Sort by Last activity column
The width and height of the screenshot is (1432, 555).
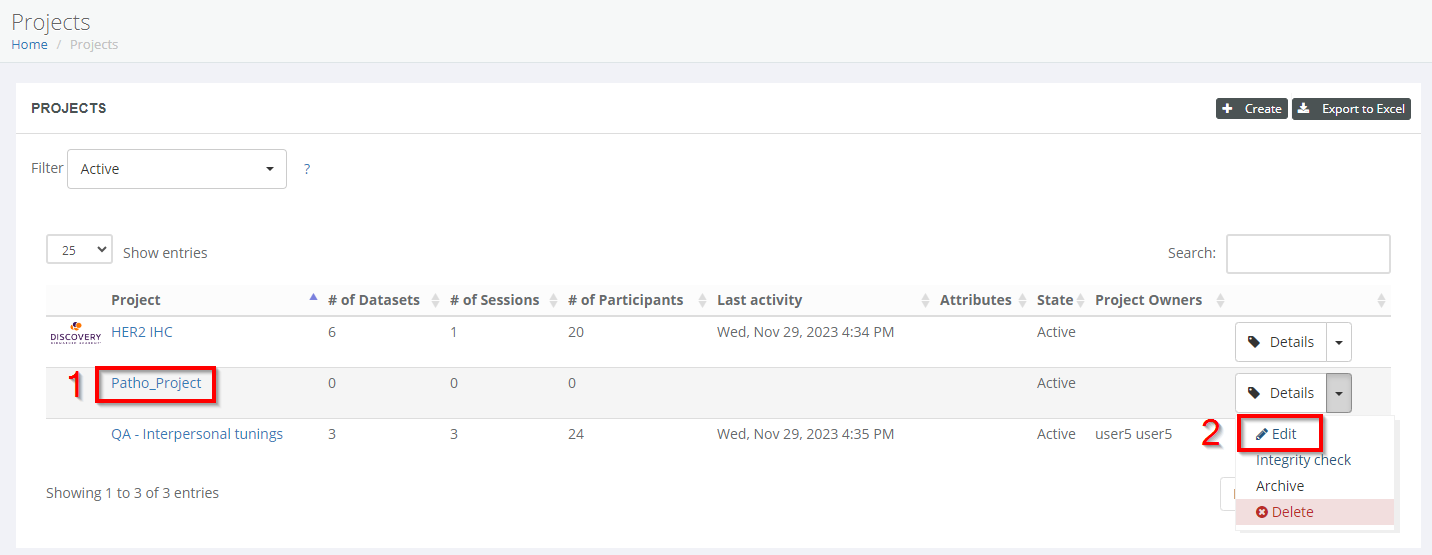pyautogui.click(x=759, y=300)
